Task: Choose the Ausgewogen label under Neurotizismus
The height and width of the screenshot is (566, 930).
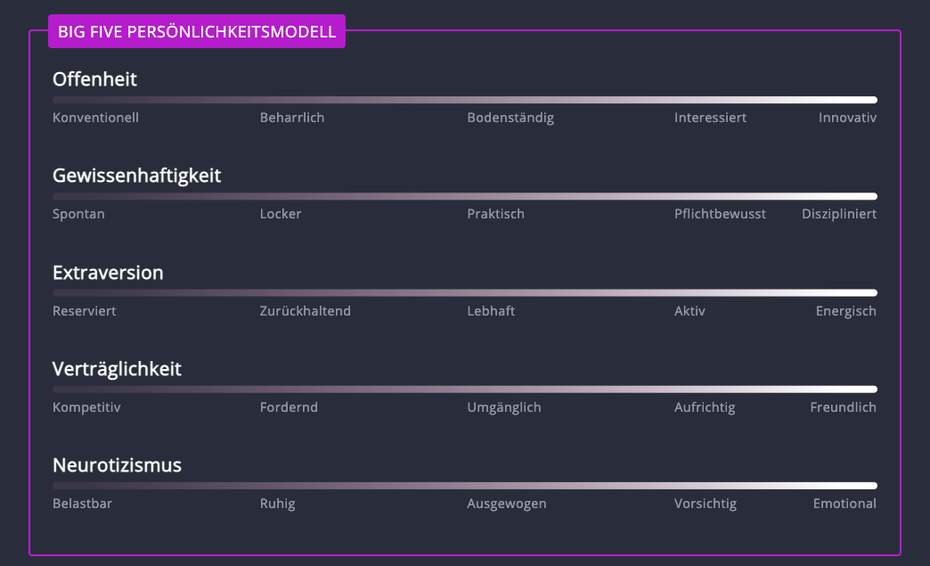Action: coord(507,504)
